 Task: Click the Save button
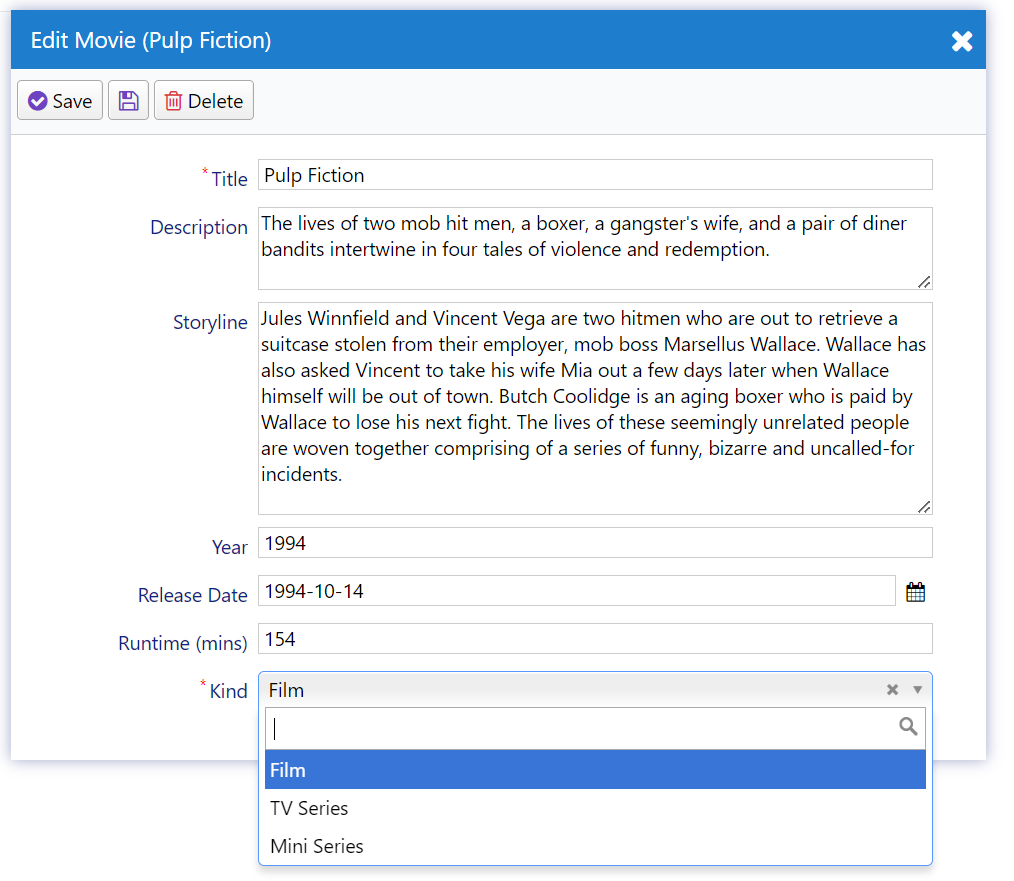59,100
